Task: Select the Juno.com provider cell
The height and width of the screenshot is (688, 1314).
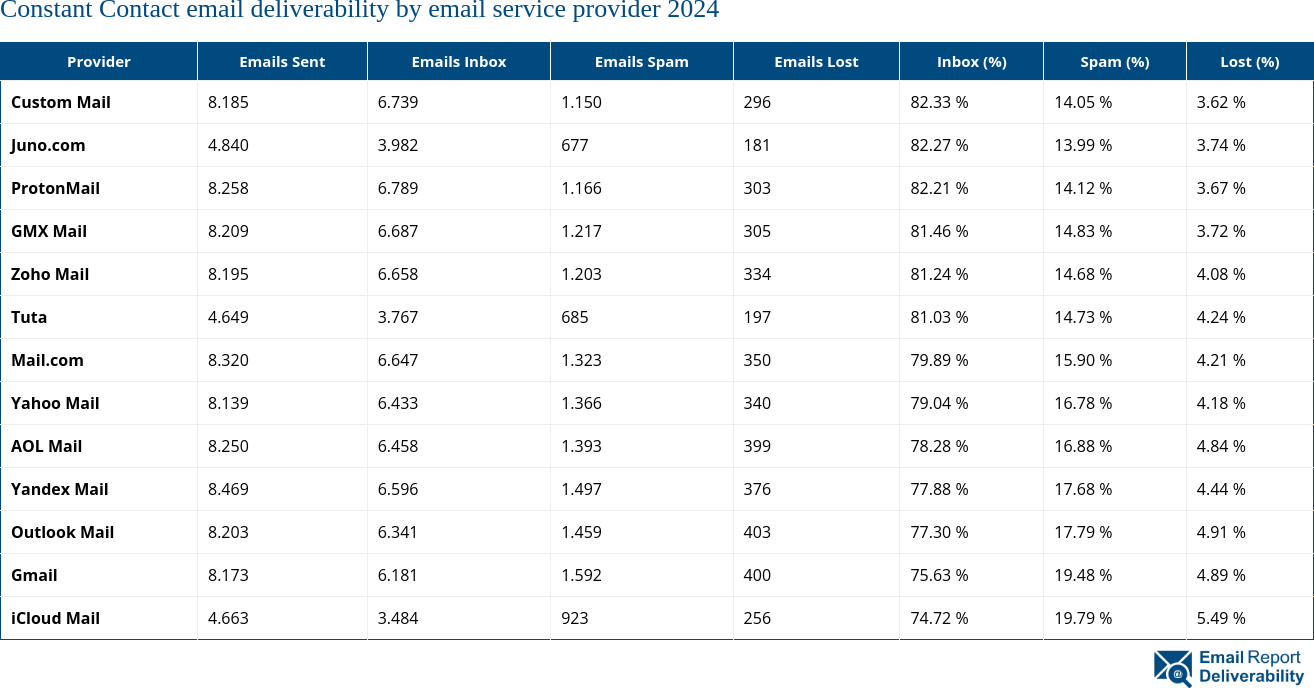Action: (x=99, y=145)
